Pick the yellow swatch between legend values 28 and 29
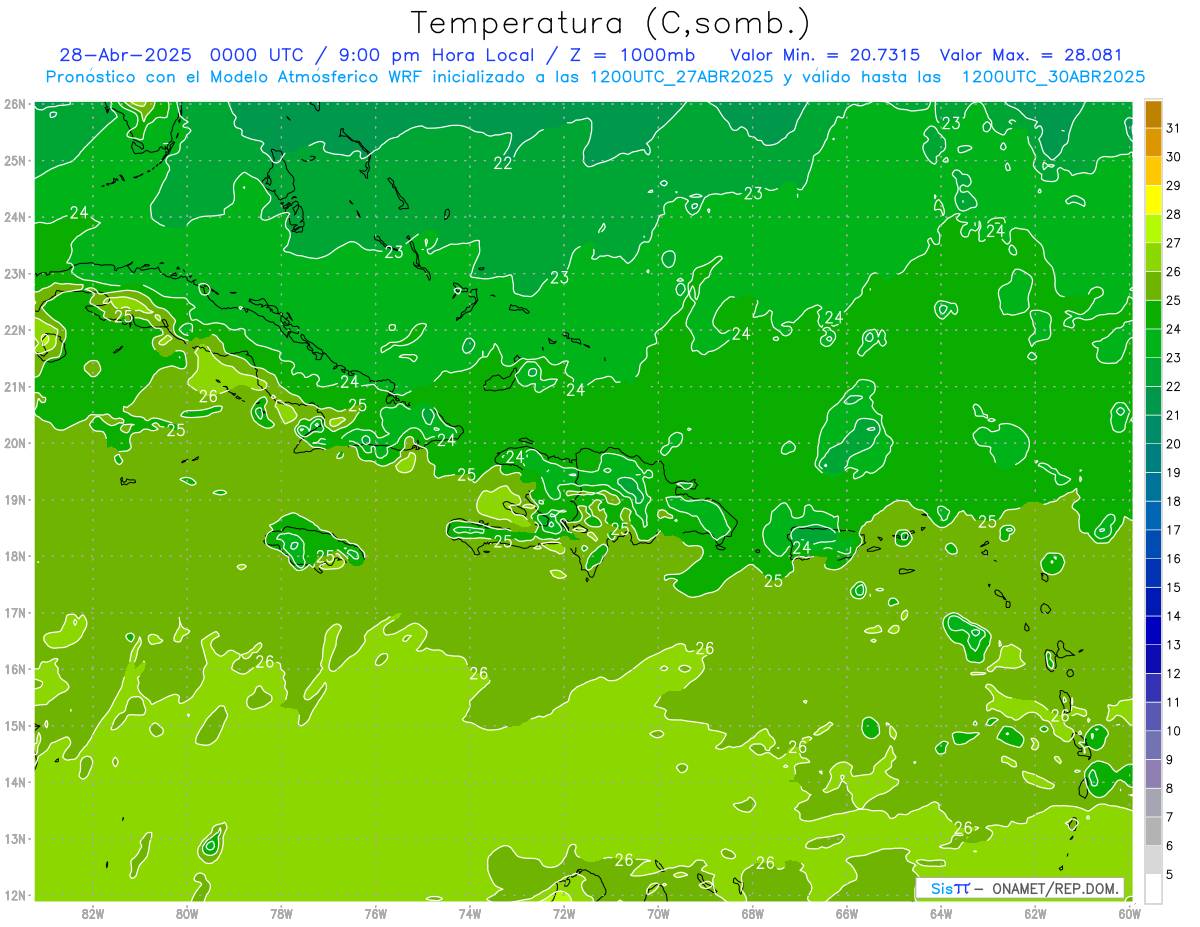The image size is (1200, 927). [x=1153, y=200]
